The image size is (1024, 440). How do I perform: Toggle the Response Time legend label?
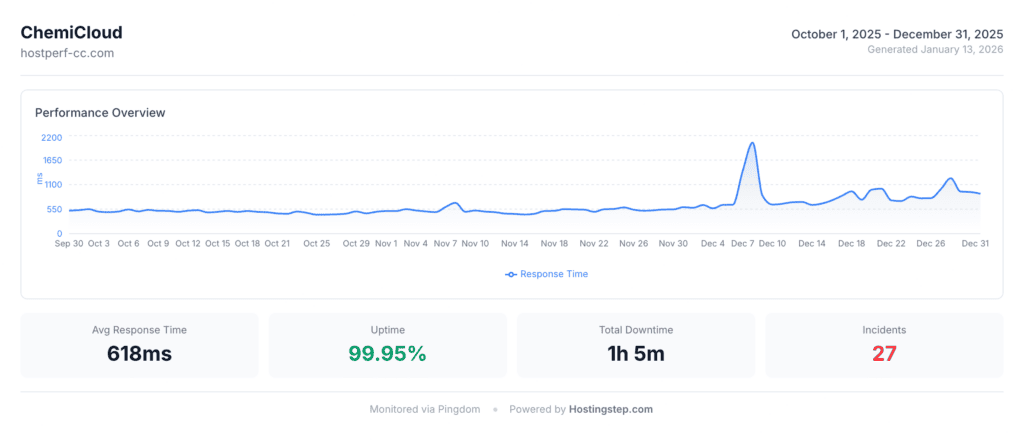(553, 274)
